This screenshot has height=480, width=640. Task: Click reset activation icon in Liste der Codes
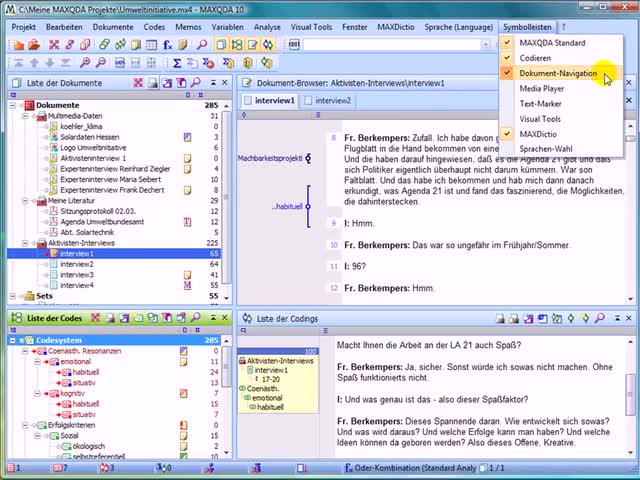coord(96,318)
